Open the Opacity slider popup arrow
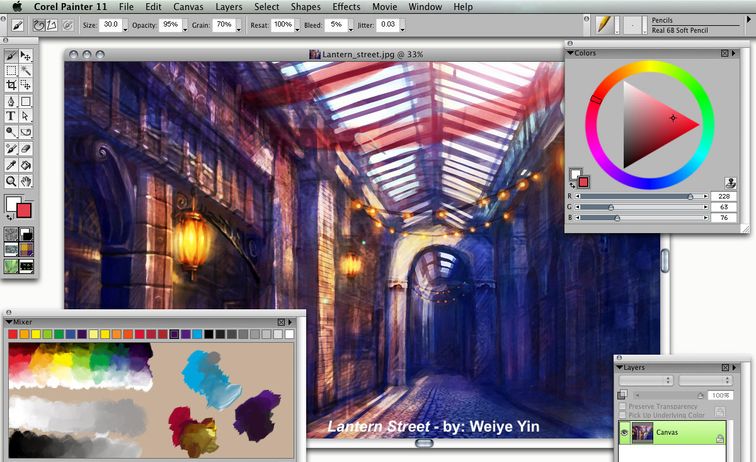Viewport: 756px width, 462px height. (185, 28)
